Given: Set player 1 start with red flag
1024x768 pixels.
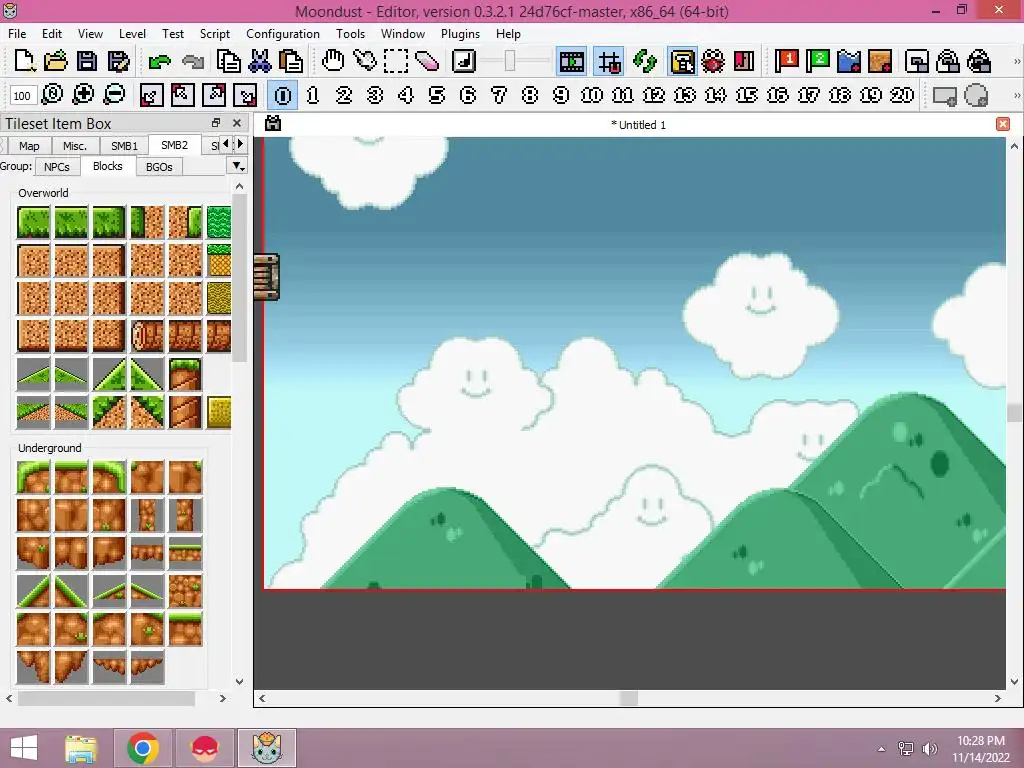Looking at the screenshot, I should [x=786, y=61].
